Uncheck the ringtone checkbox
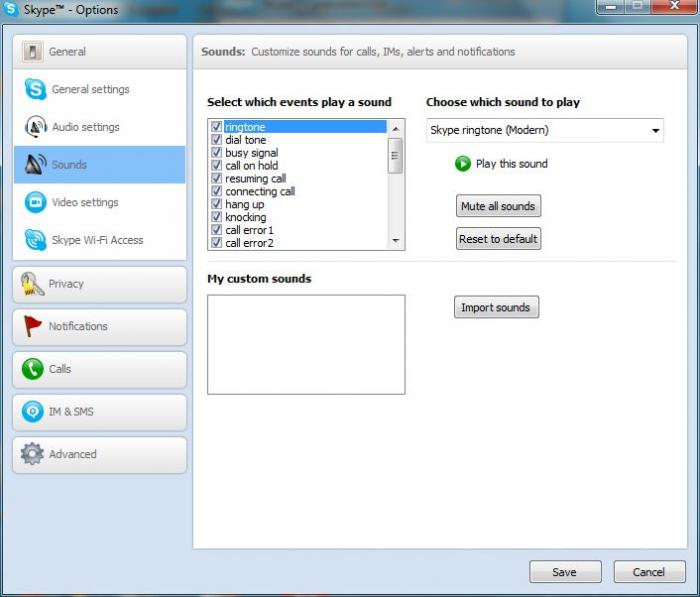Screen dimensions: 700x597 tap(217, 127)
